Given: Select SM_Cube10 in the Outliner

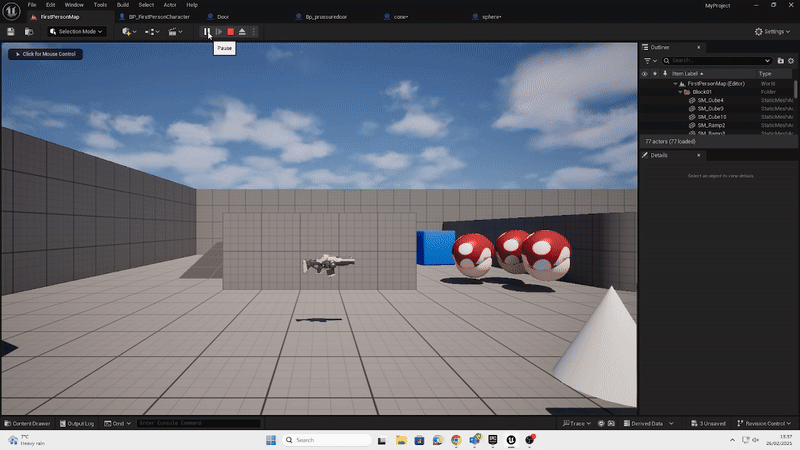Looking at the screenshot, I should tap(712, 117).
